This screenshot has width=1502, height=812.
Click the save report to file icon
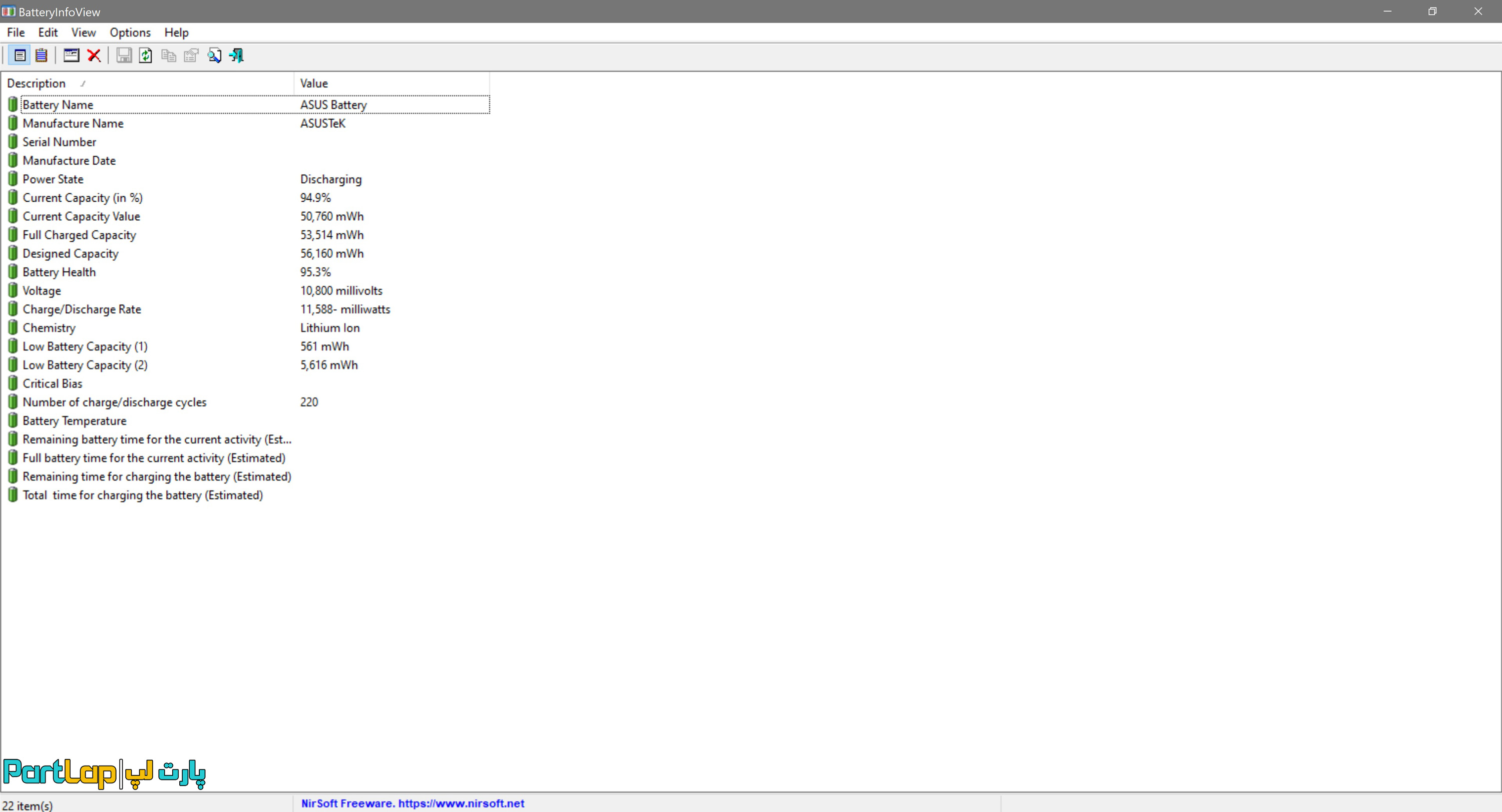click(x=123, y=55)
